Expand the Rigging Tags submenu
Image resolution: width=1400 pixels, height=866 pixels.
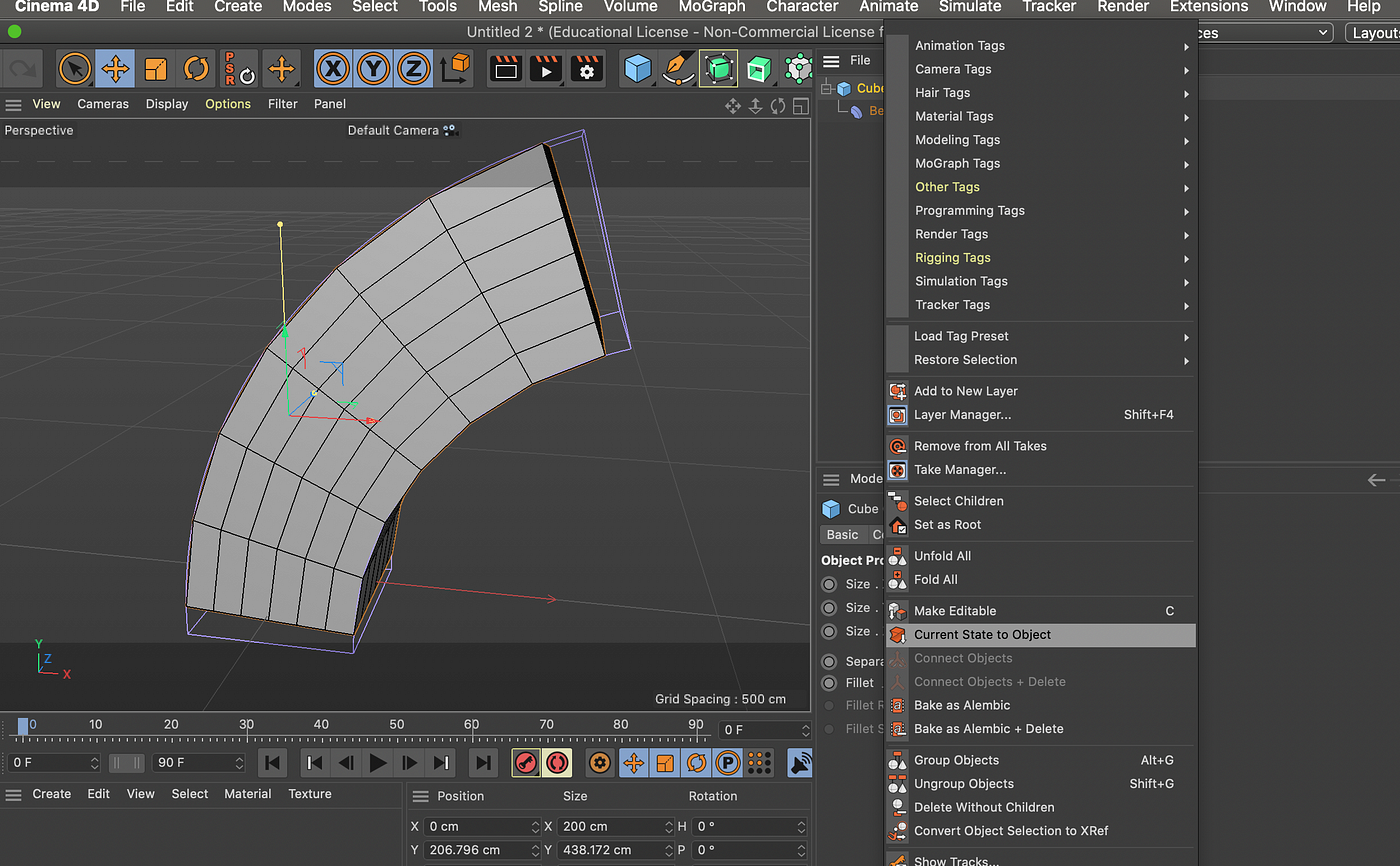(1041, 258)
